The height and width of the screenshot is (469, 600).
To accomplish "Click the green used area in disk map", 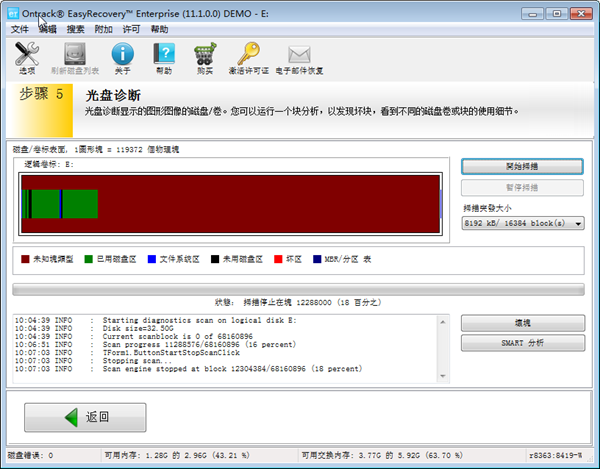I will point(80,204).
